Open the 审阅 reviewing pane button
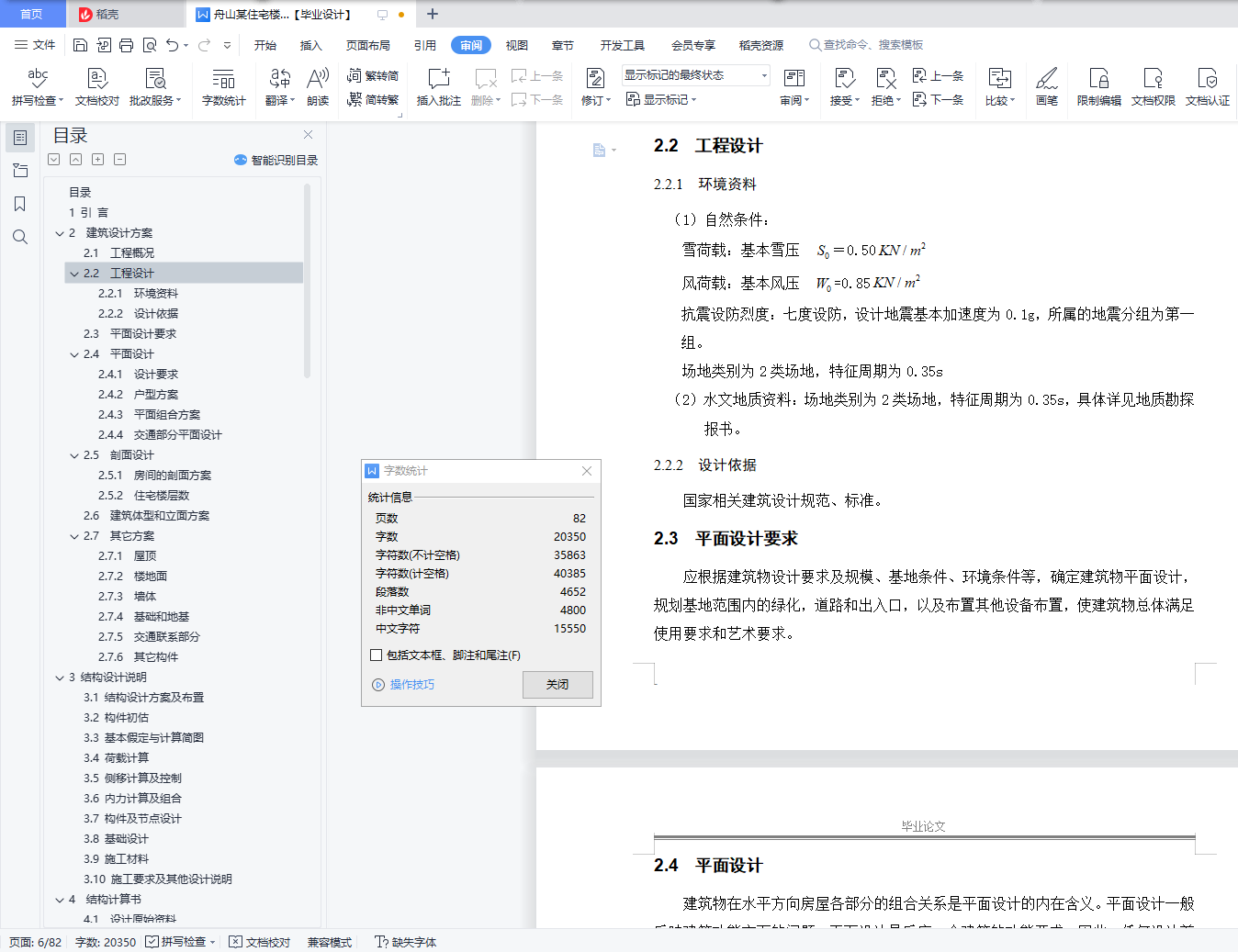This screenshot has width=1238, height=952. [794, 87]
